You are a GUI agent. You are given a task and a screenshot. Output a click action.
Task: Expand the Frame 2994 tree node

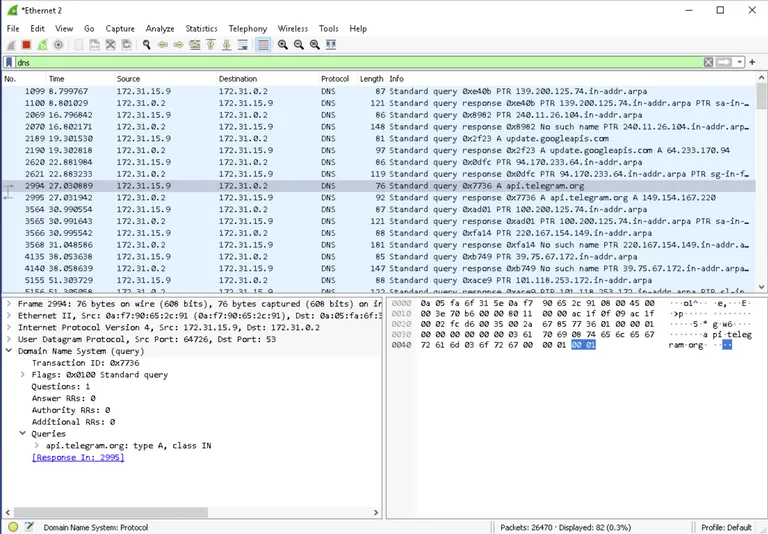(x=9, y=304)
